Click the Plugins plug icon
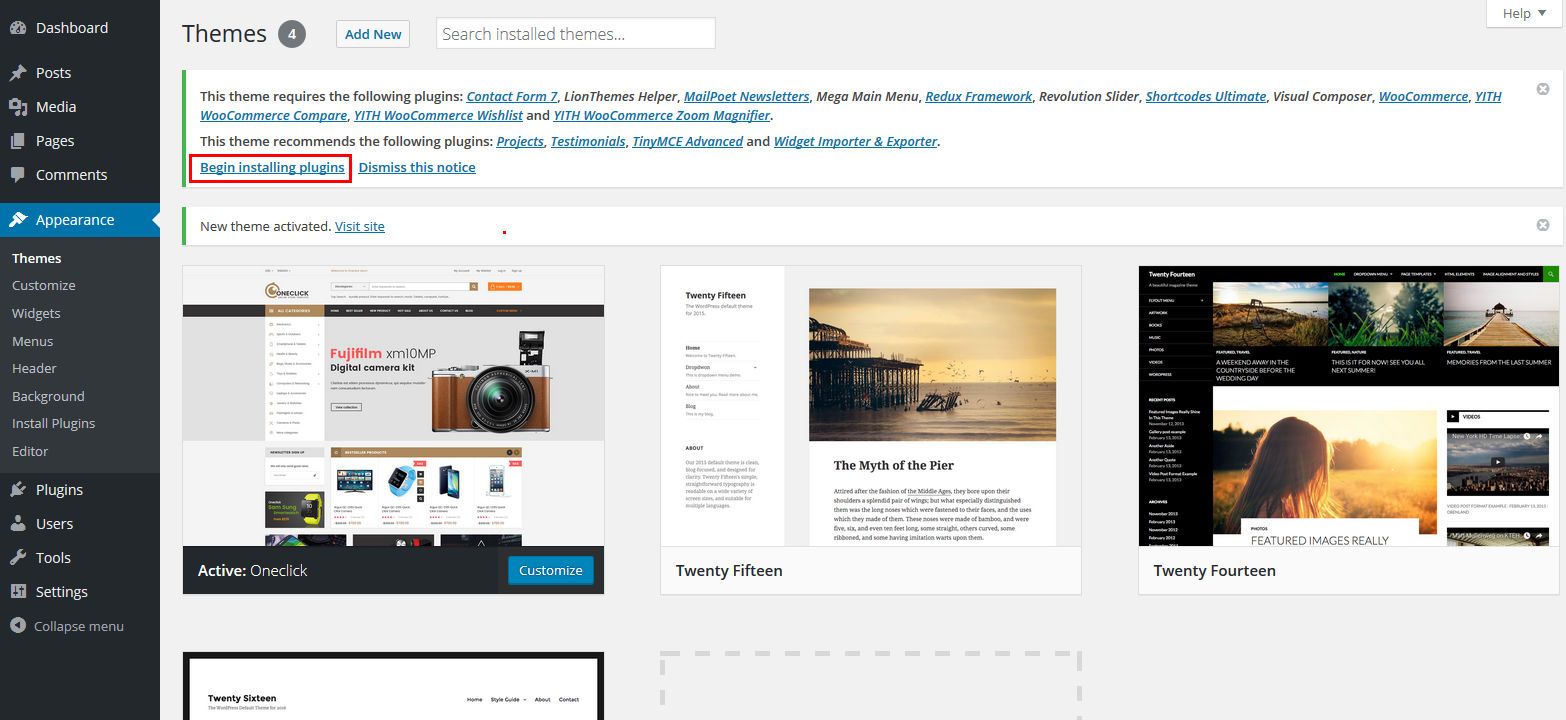The image size is (1566, 720). point(18,490)
